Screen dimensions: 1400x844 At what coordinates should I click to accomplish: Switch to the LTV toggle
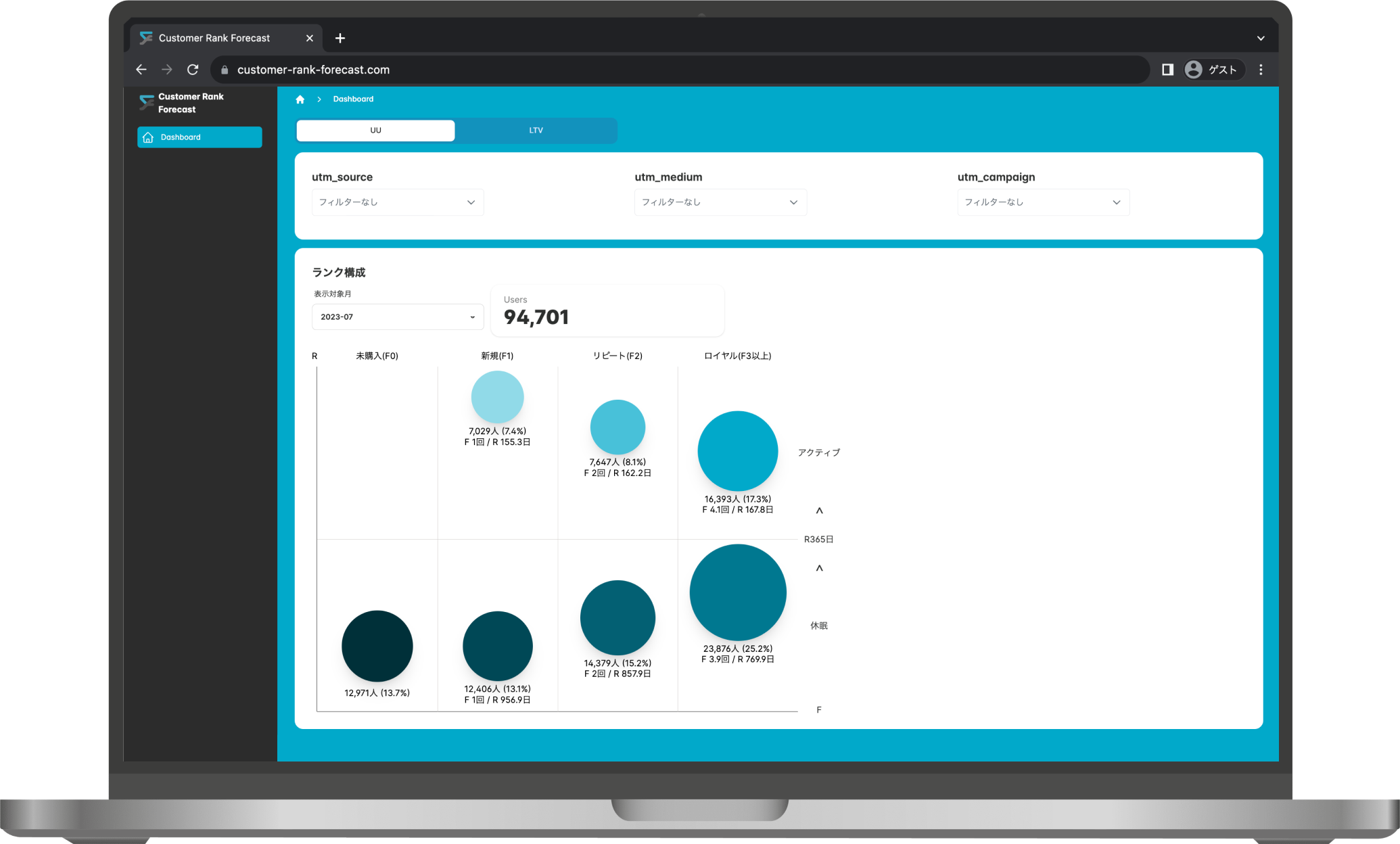click(536, 131)
